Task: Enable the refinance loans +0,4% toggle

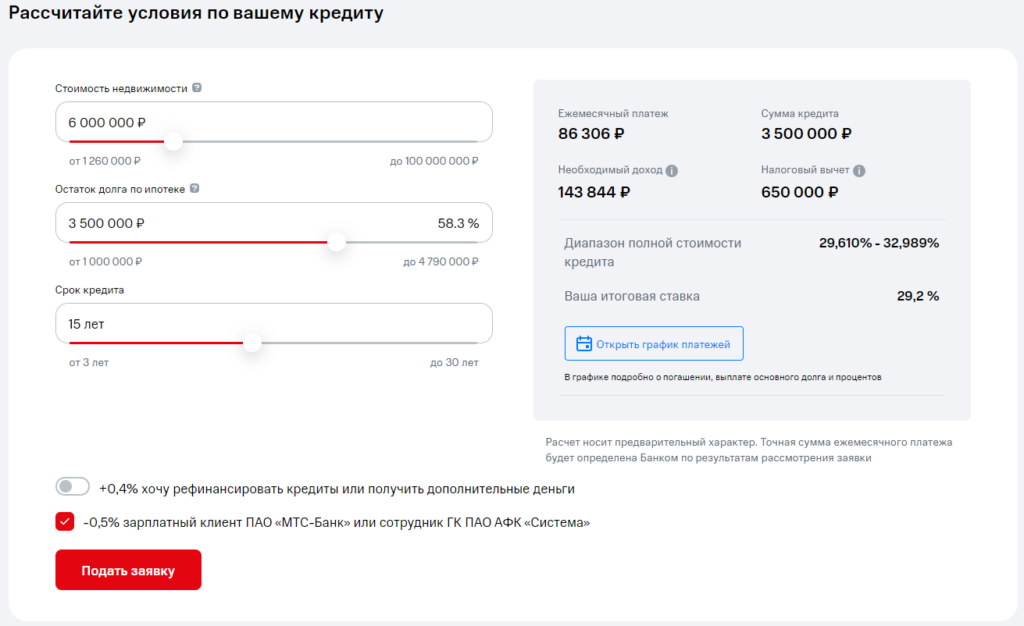Action: click(x=73, y=487)
